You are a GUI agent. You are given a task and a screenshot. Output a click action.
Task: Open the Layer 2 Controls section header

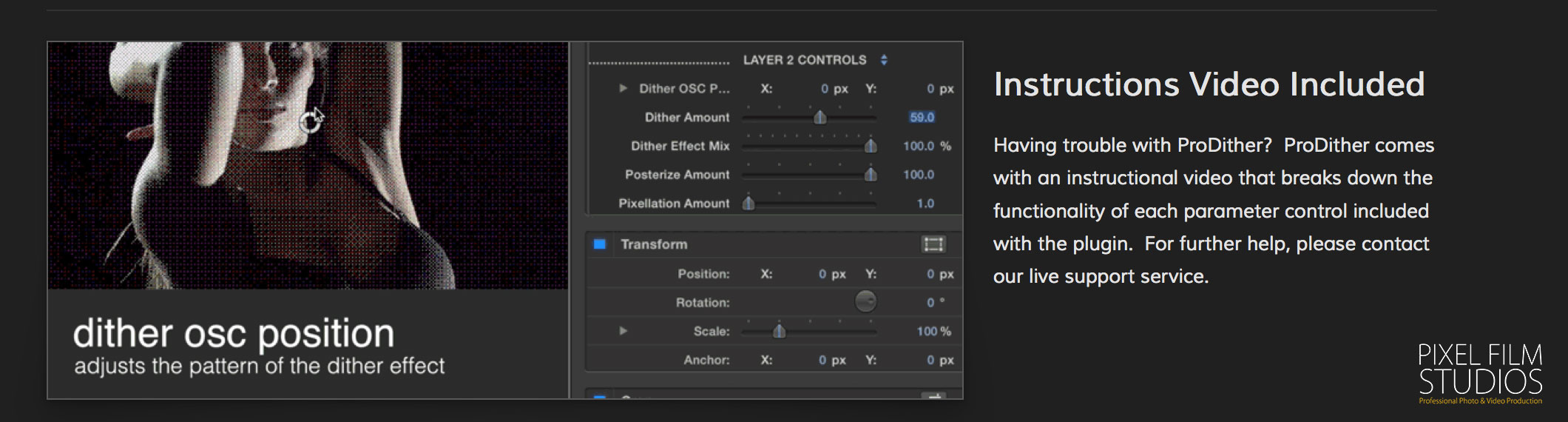tap(804, 60)
